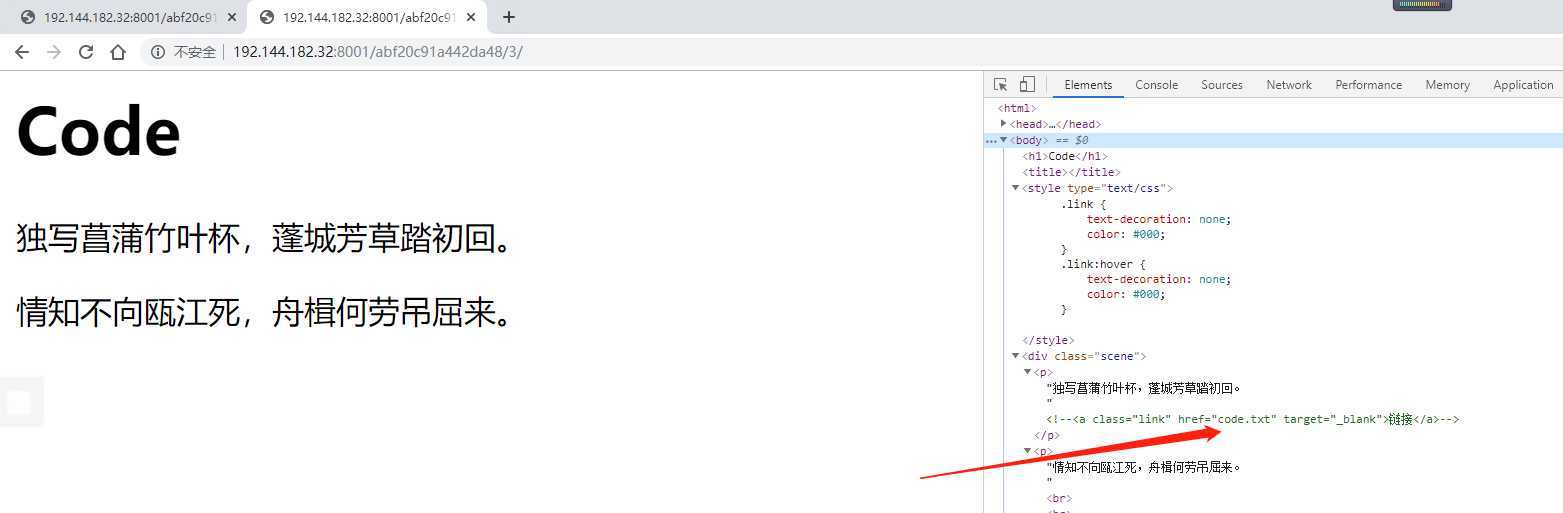
Task: Collapse the second p node
Action: 1027,451
